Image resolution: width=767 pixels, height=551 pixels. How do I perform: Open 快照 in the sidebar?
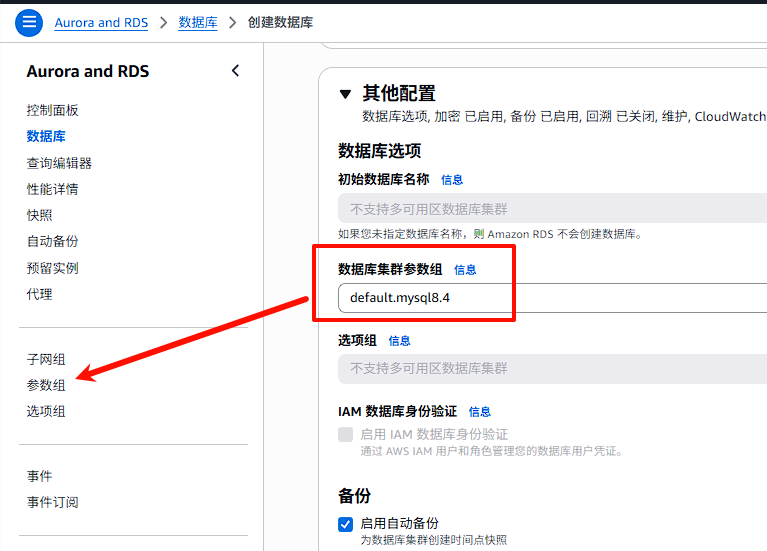39,215
